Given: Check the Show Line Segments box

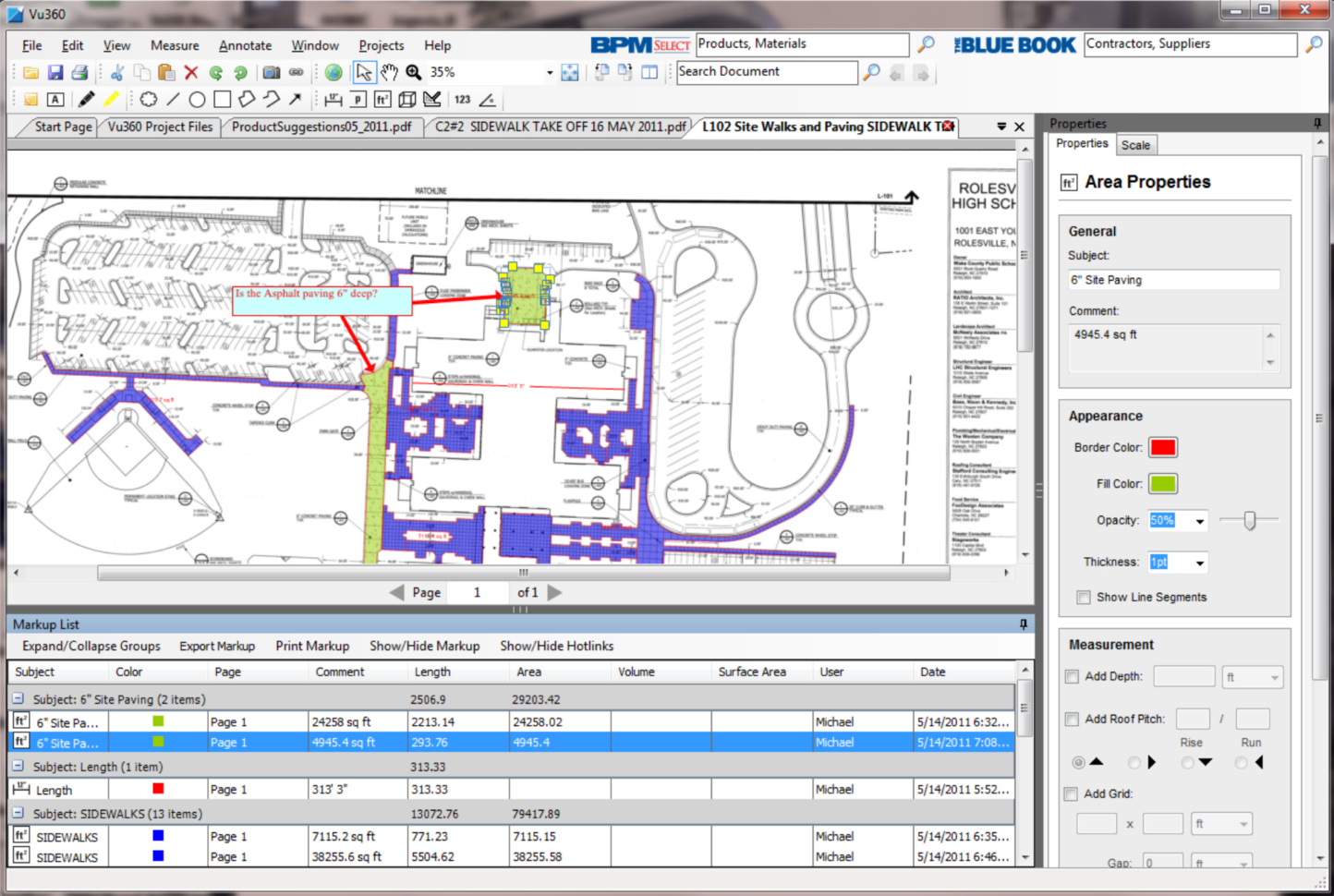Looking at the screenshot, I should point(1083,598).
